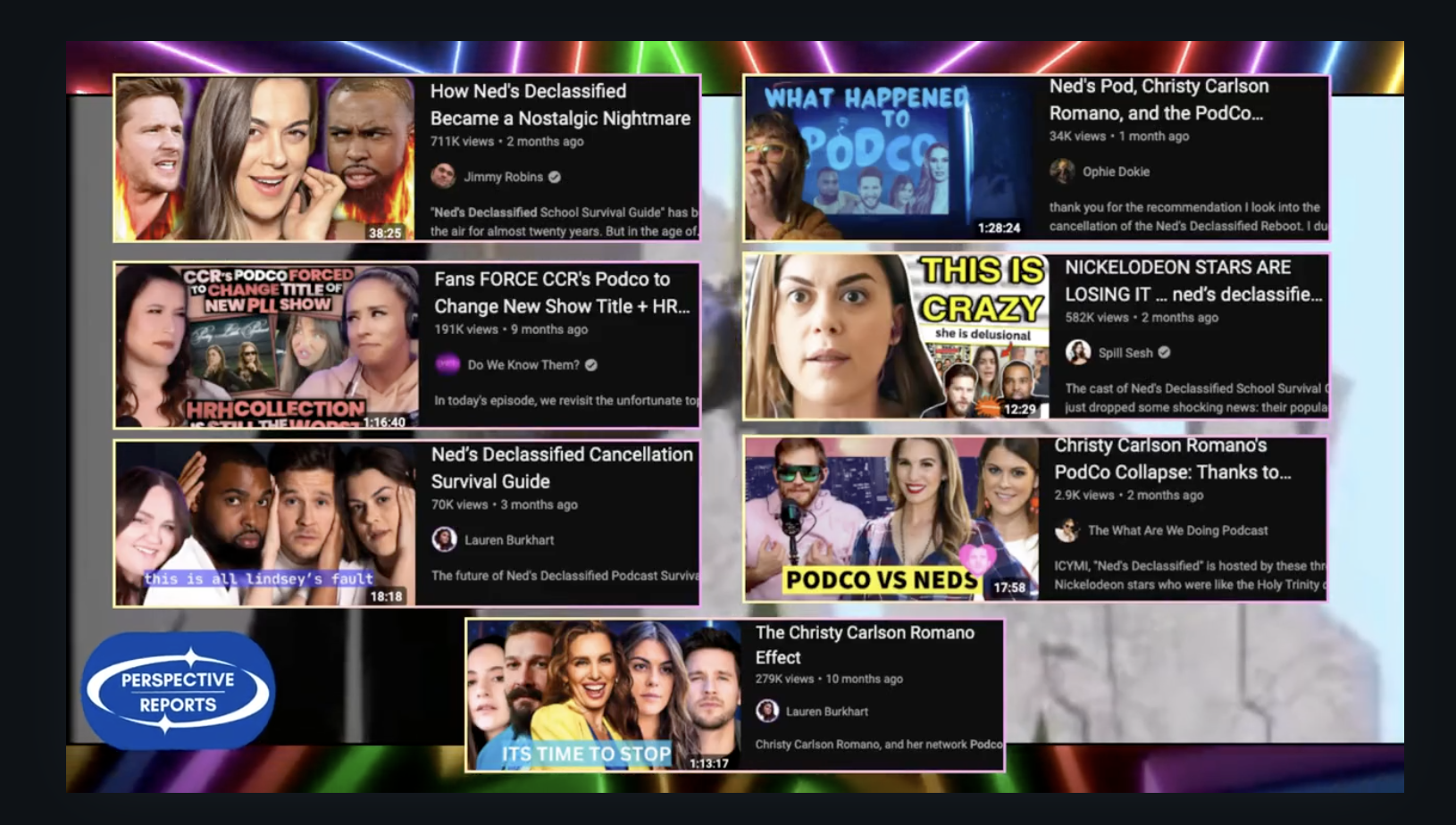This screenshot has height=825, width=1456.
Task: Visit the Jimmy Robins channel name
Action: (503, 177)
